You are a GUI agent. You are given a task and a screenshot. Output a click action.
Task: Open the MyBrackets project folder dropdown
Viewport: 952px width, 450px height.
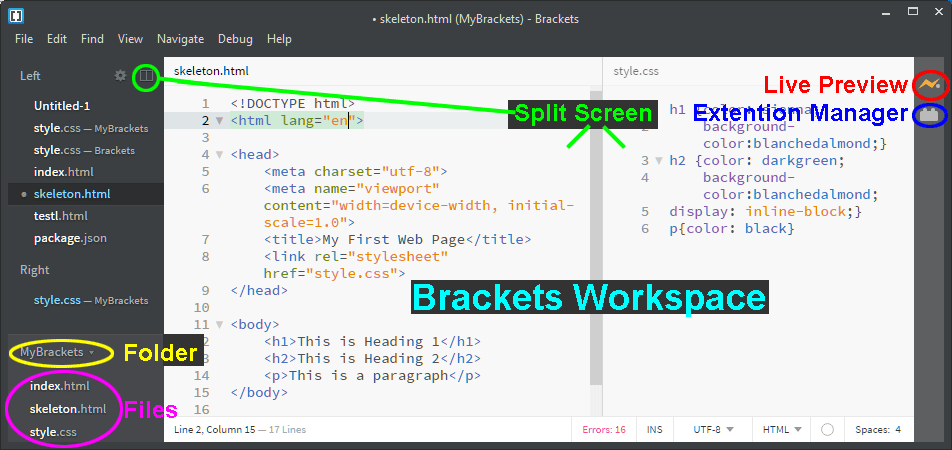58,352
